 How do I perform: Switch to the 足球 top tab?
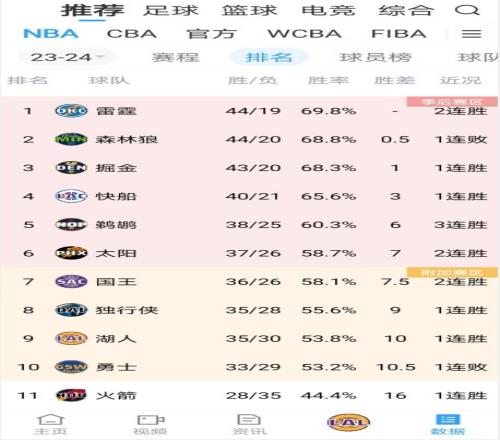click(171, 10)
